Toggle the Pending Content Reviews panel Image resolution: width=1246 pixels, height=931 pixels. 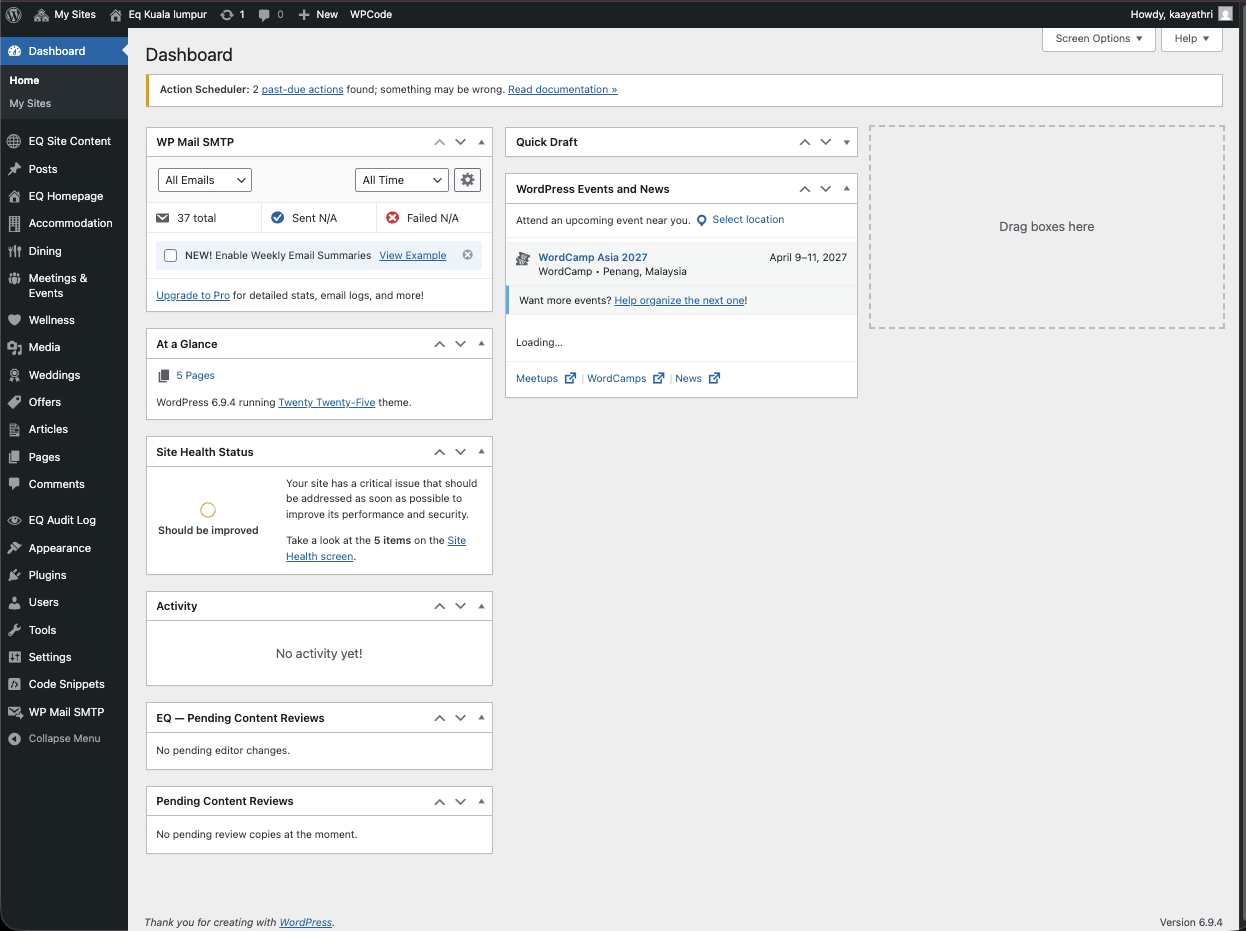[481, 801]
